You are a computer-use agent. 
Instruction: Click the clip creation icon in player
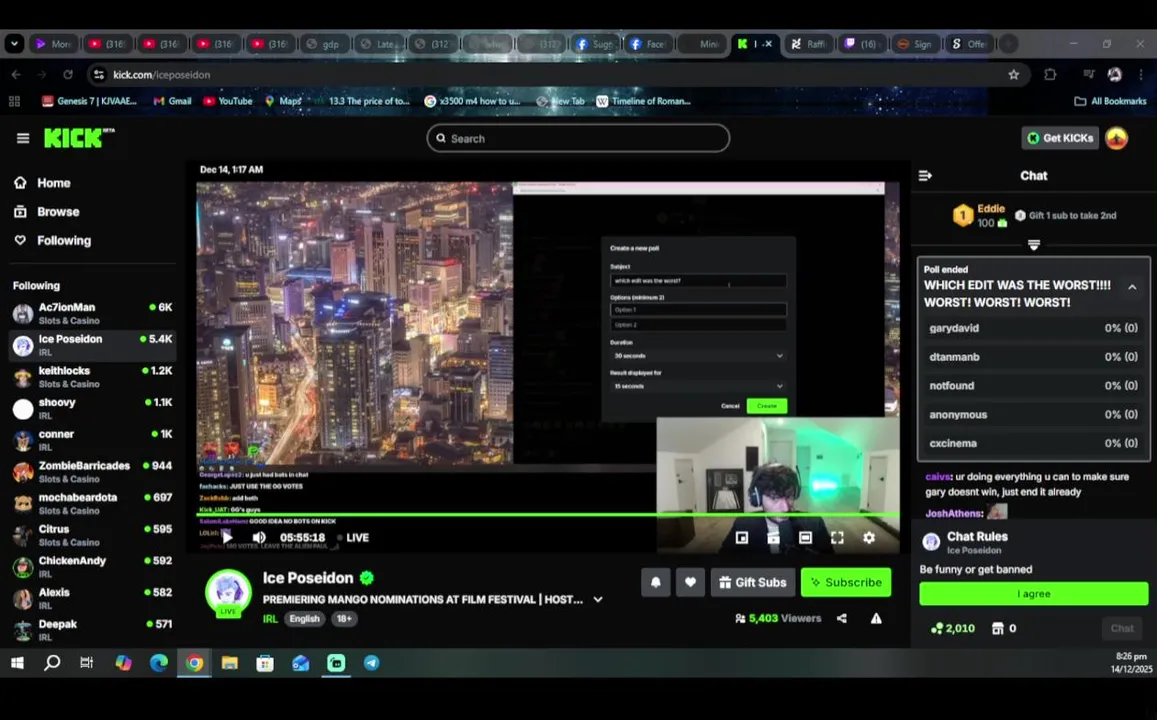pos(773,538)
